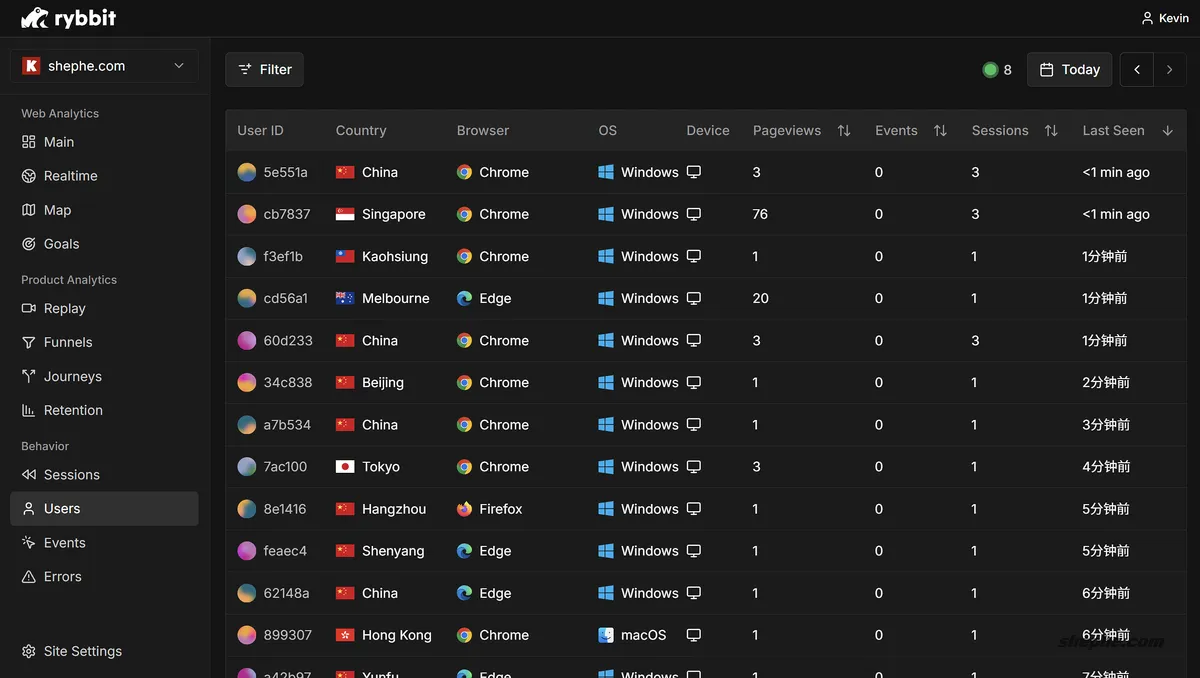Toggle sort on Events column
The height and width of the screenshot is (678, 1200).
point(940,131)
